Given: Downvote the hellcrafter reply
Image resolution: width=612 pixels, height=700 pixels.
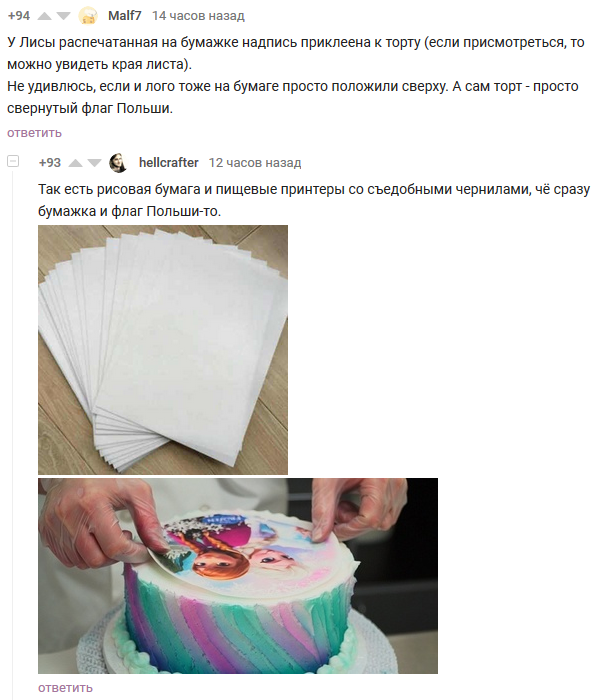Looking at the screenshot, I should 94,163.
